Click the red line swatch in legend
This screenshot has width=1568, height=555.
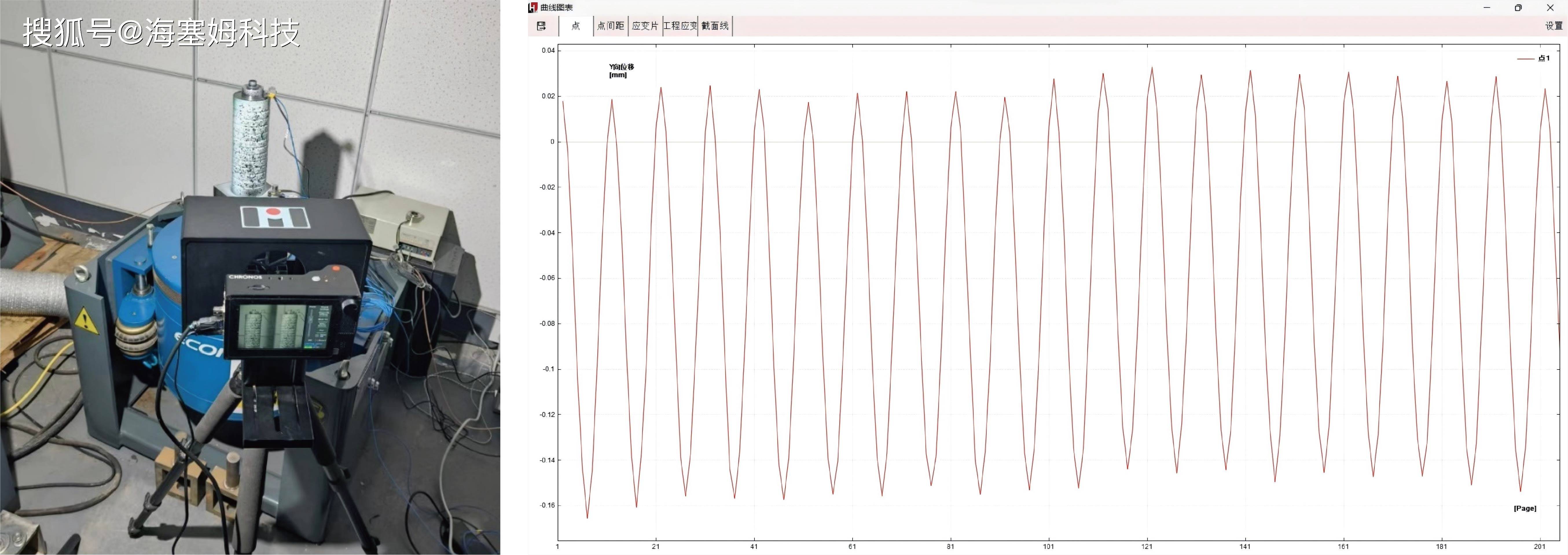1525,58
